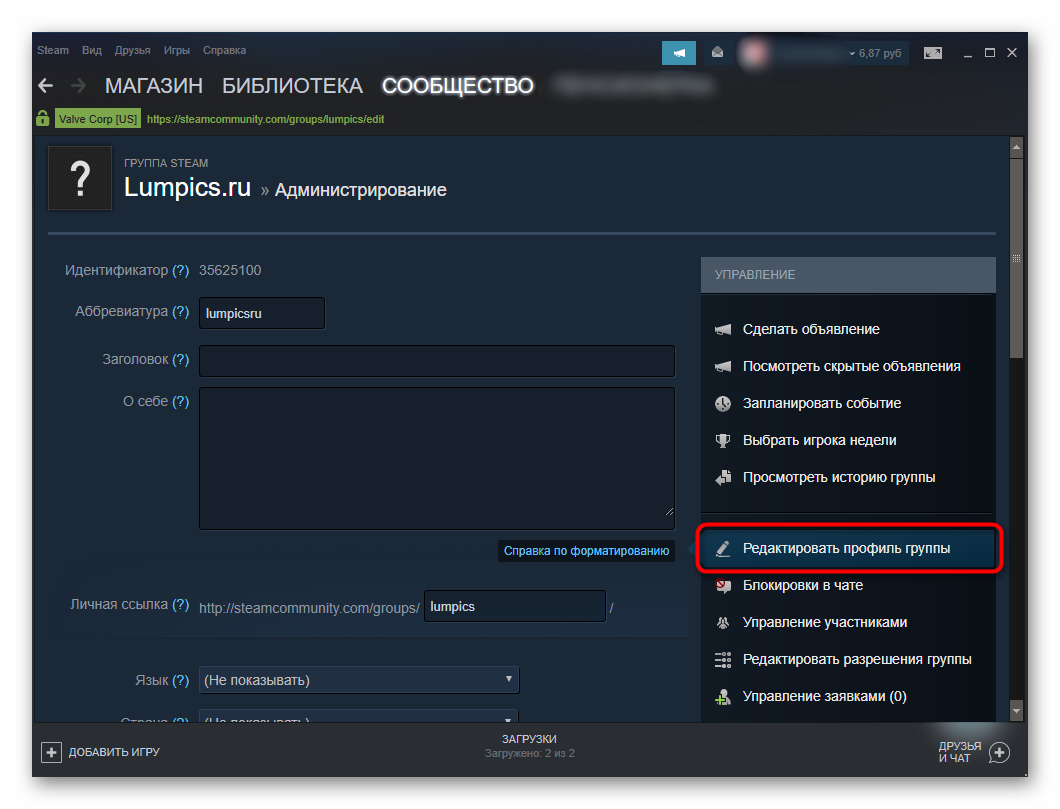This screenshot has width=1060, height=809.
Task: Open the Справка menu
Action: click(x=224, y=51)
